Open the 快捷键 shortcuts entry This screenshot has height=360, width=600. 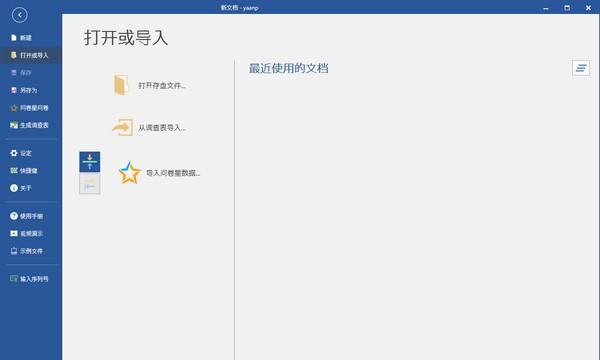[x=24, y=171]
